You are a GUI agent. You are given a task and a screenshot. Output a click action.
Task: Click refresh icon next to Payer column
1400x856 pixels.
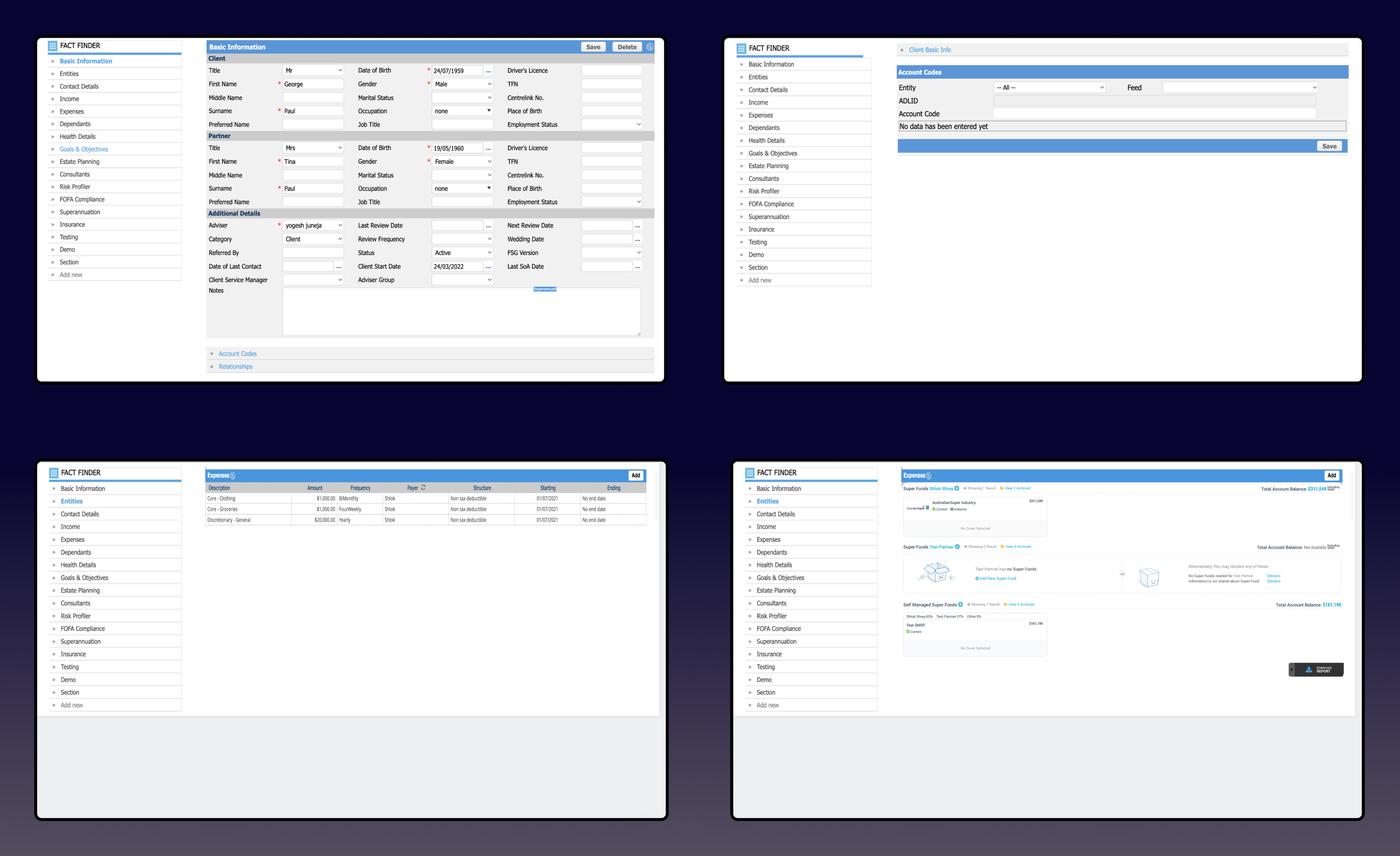click(423, 488)
